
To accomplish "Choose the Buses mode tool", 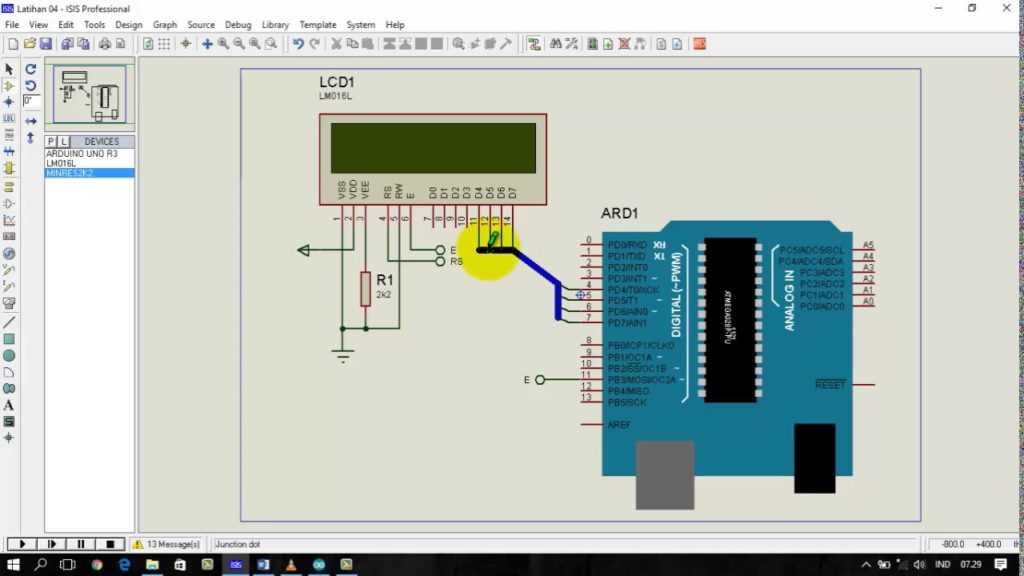I will tap(9, 151).
